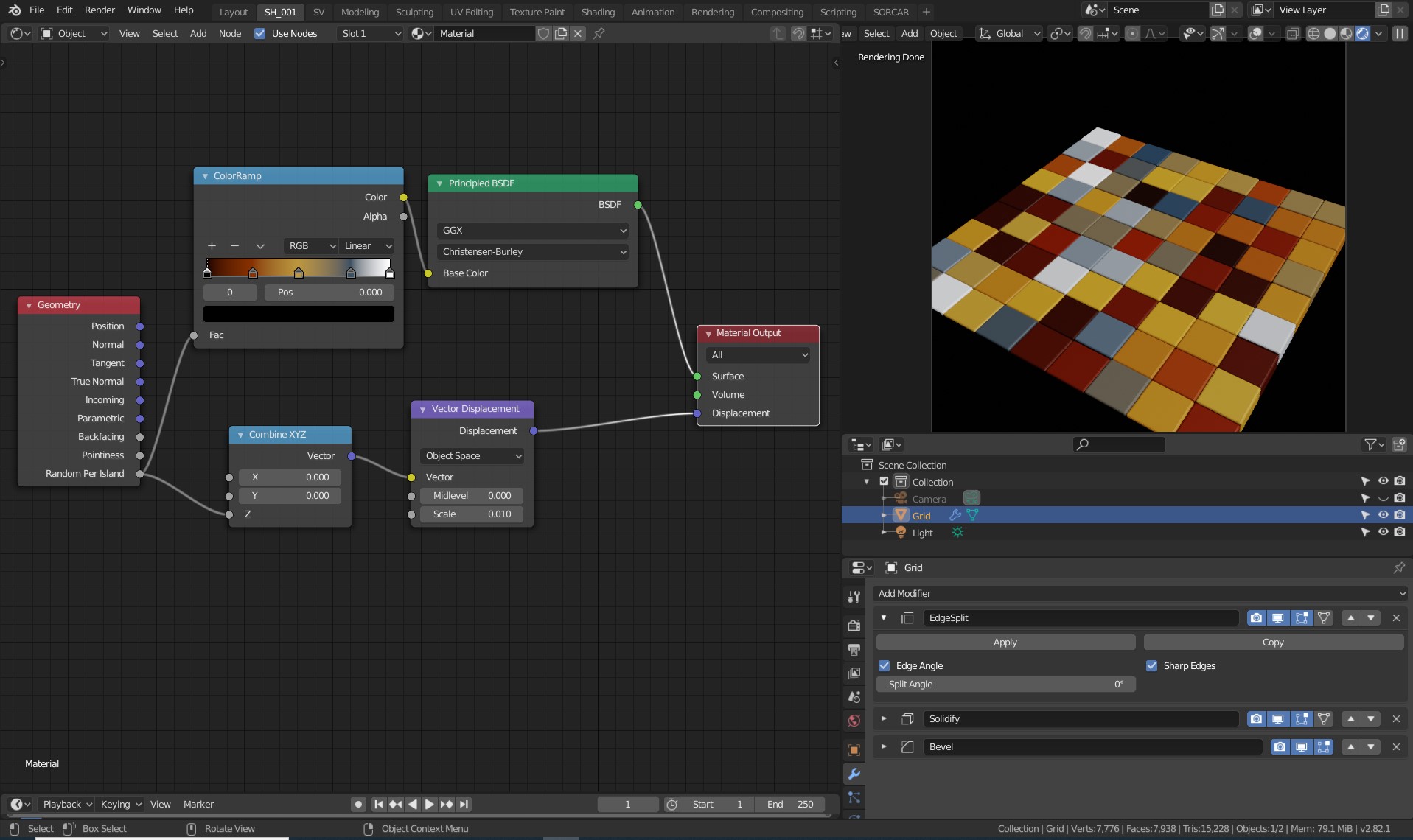Select the Particles Properties icon

click(854, 798)
